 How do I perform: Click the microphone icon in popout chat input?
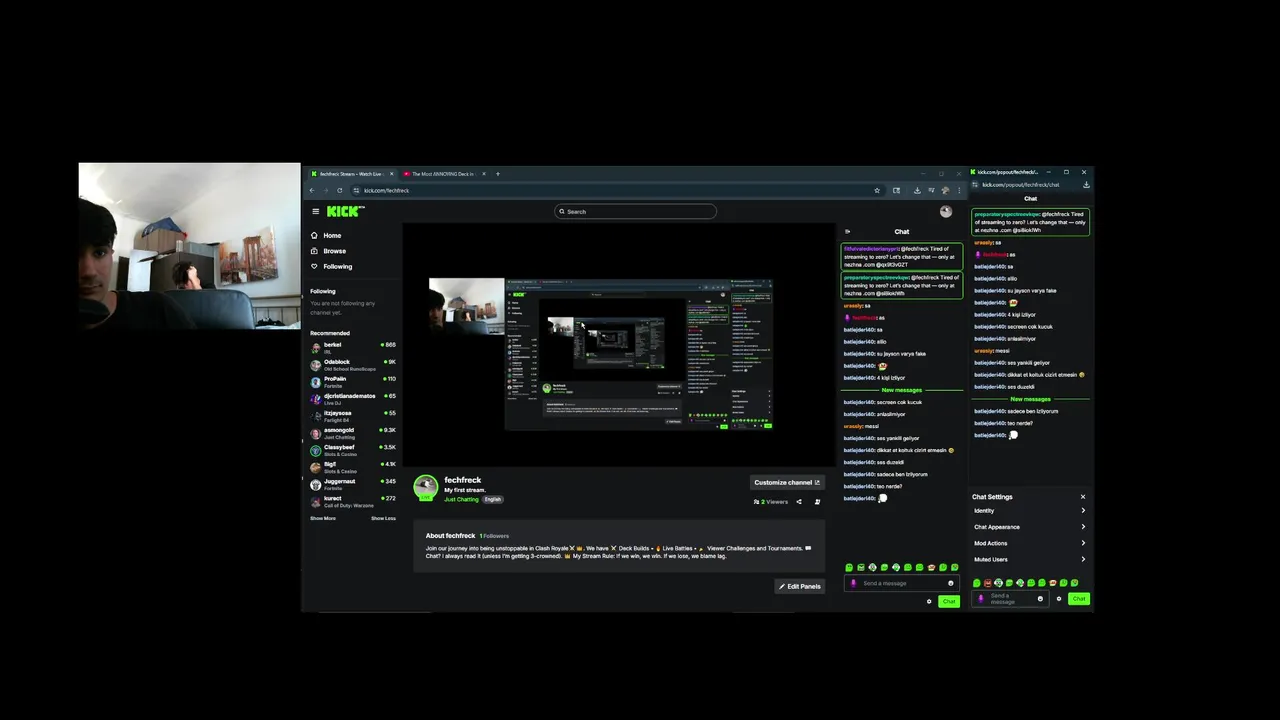[981, 599]
